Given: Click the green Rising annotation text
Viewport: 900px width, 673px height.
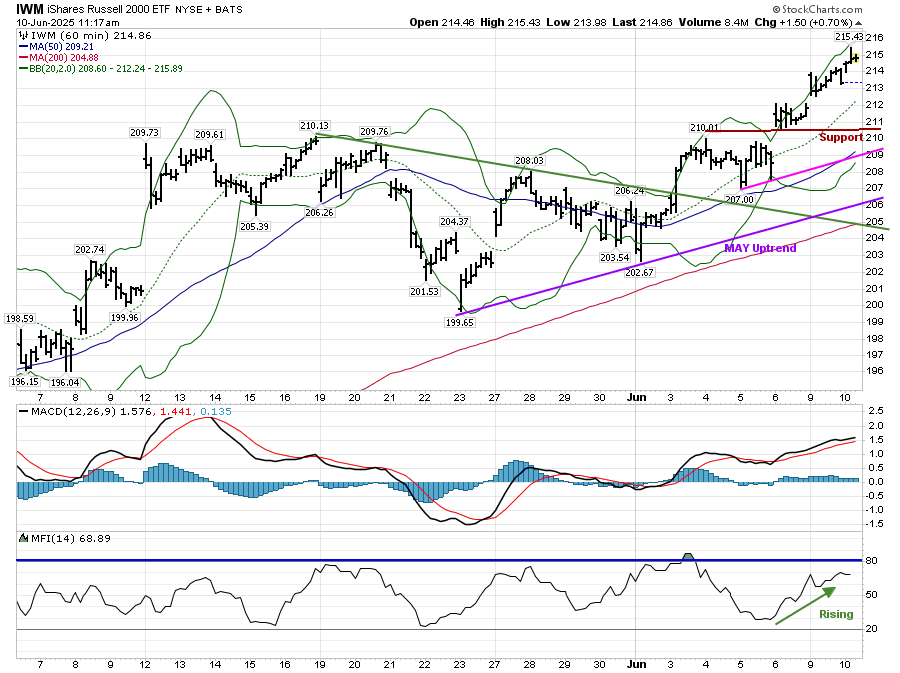Looking at the screenshot, I should [x=836, y=614].
